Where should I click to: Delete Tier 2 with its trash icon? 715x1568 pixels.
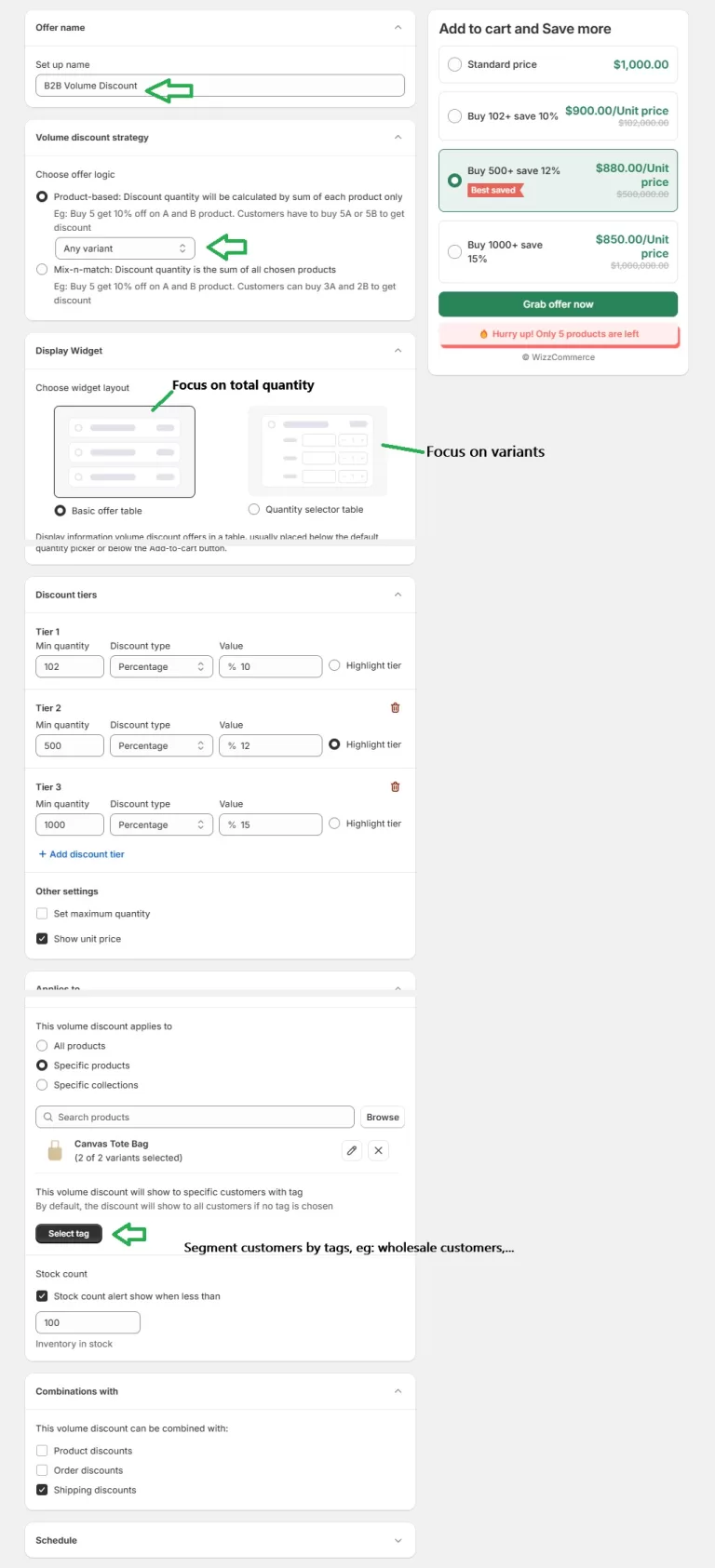tap(395, 708)
